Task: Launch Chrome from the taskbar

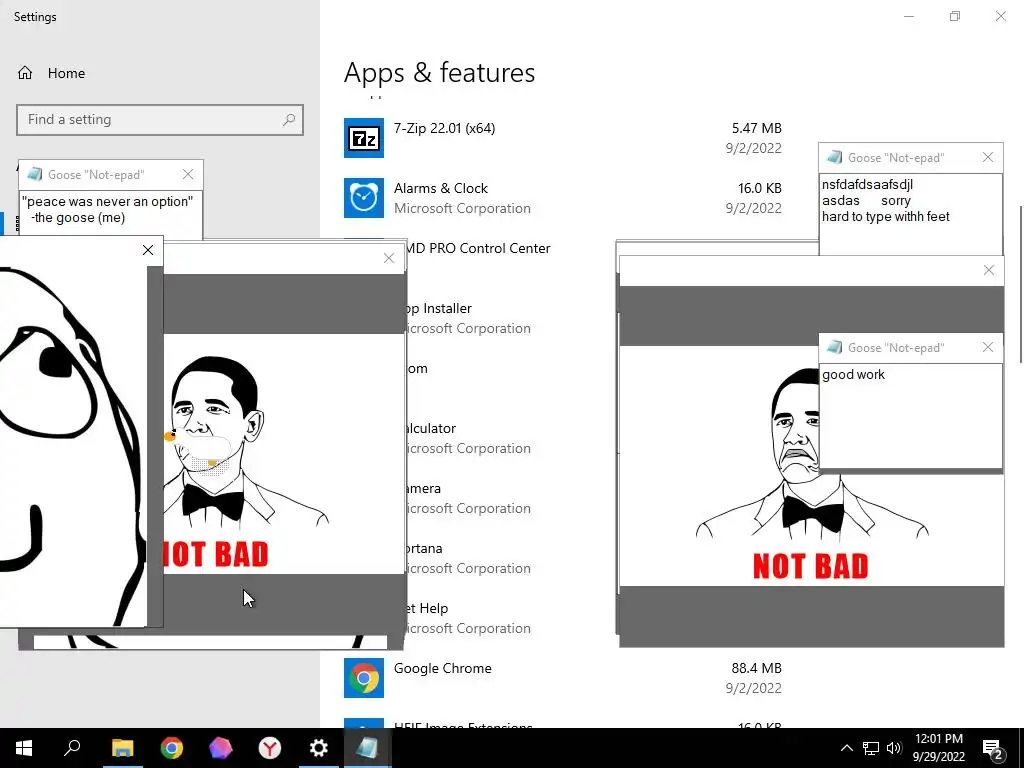Action: [x=172, y=748]
